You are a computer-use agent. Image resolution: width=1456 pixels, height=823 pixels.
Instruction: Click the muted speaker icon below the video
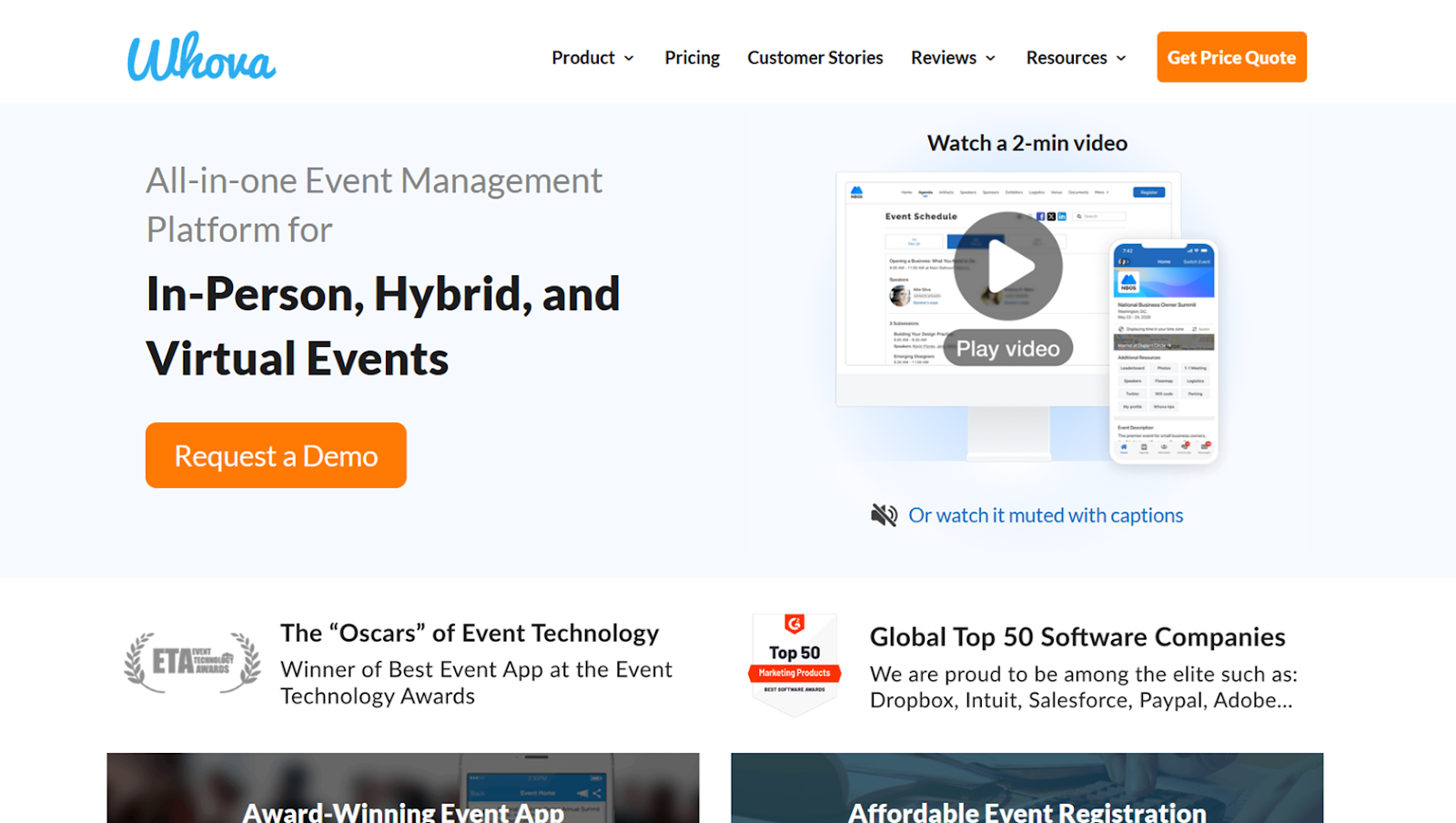pyautogui.click(x=884, y=513)
